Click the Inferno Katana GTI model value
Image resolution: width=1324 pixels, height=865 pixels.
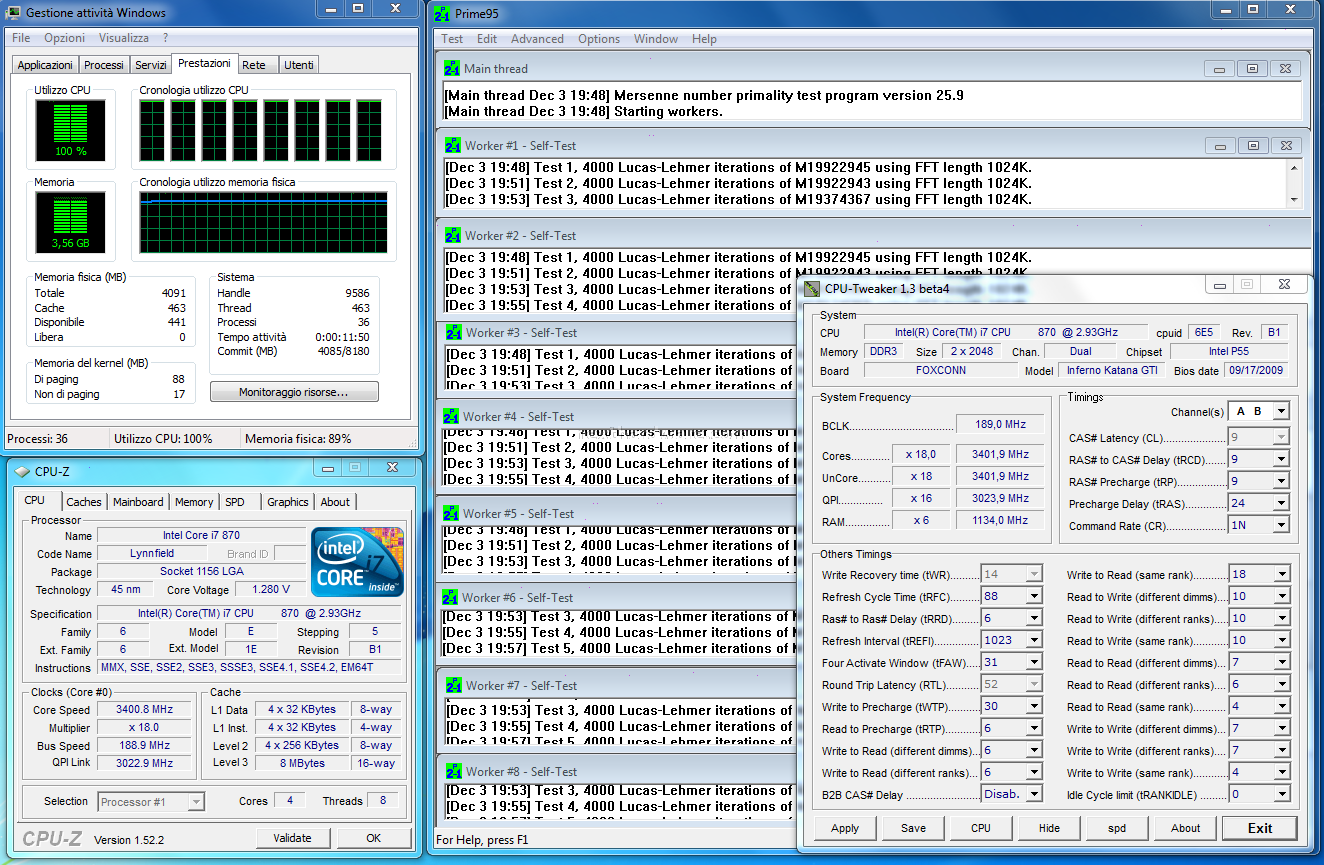click(1112, 370)
